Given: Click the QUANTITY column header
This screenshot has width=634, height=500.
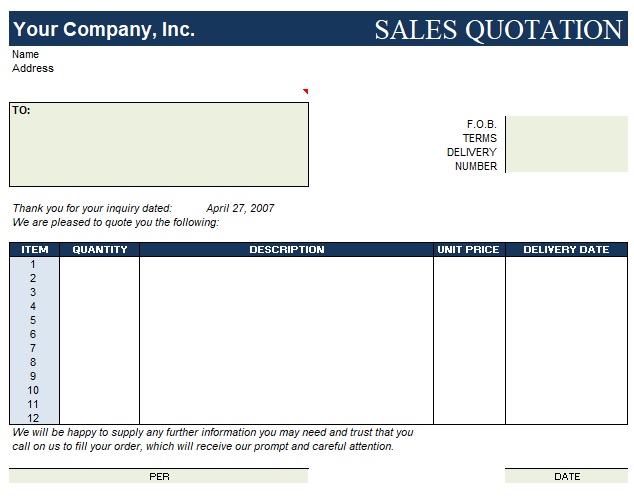Looking at the screenshot, I should click(100, 250).
